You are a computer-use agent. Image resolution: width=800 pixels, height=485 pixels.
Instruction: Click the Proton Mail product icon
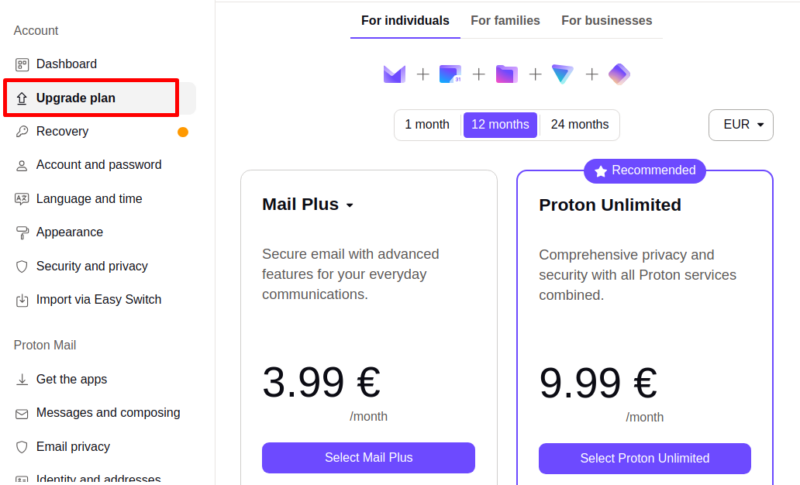394,74
